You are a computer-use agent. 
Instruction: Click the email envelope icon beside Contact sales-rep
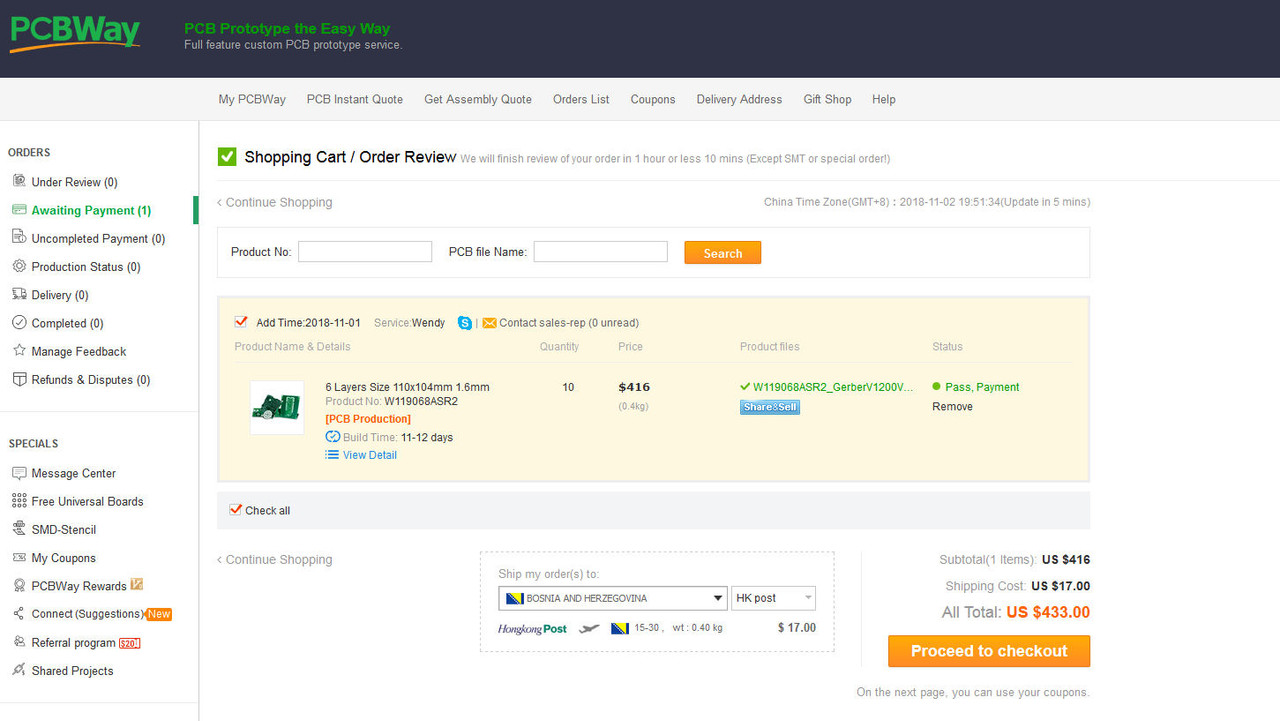point(489,323)
